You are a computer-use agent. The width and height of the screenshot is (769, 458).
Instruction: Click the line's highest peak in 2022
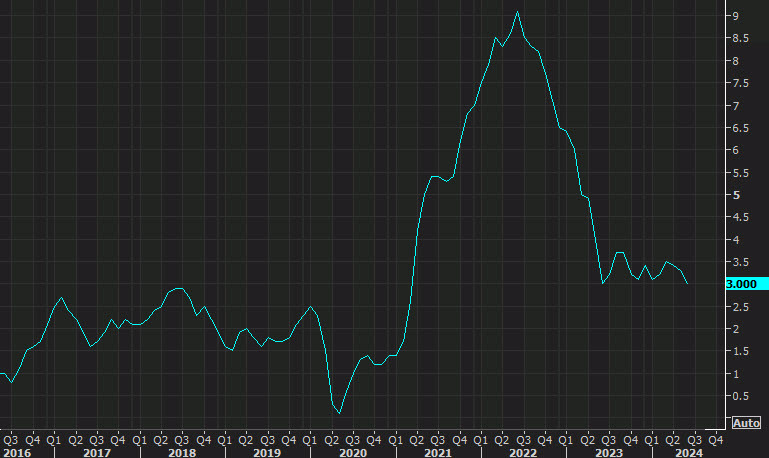pos(517,12)
